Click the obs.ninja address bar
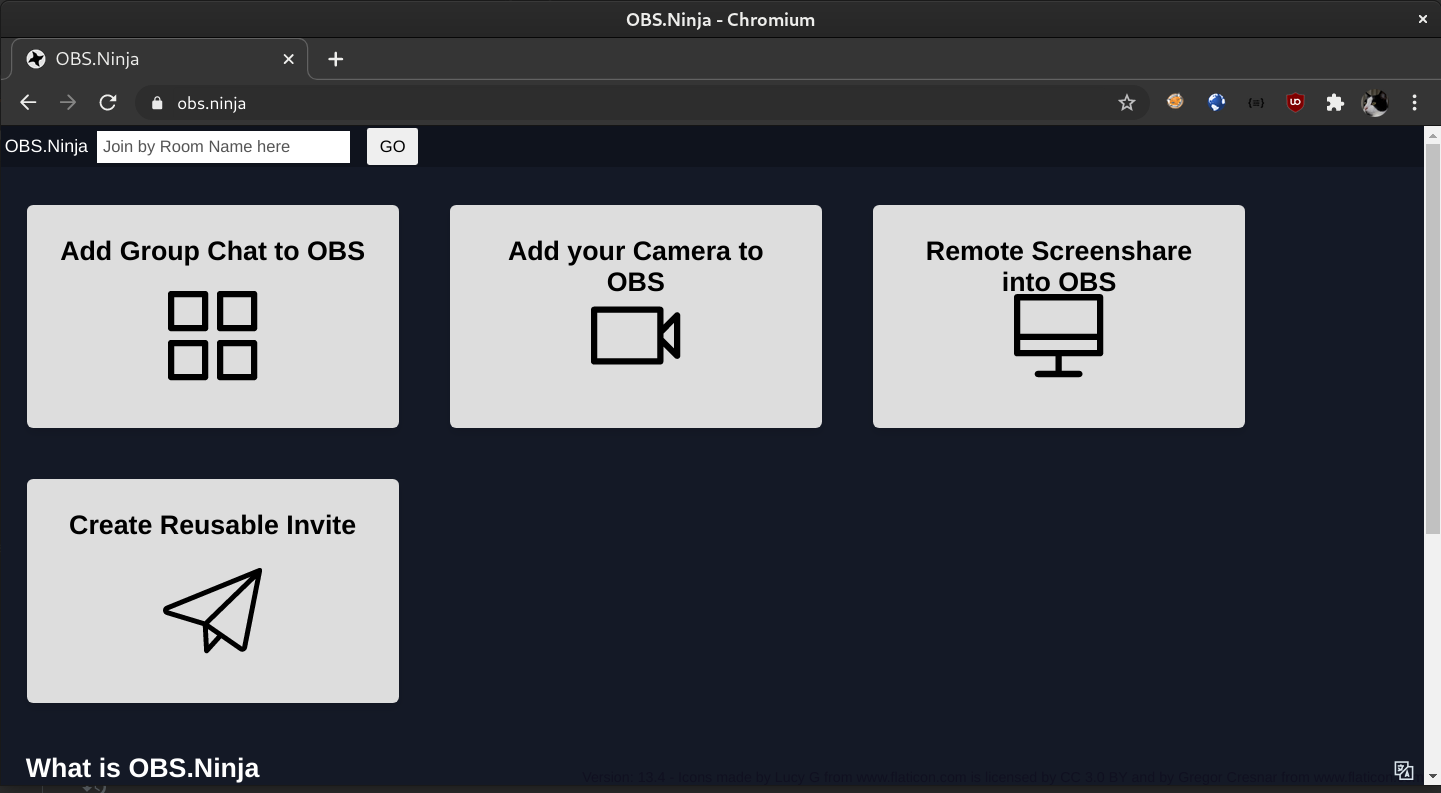 pos(640,103)
